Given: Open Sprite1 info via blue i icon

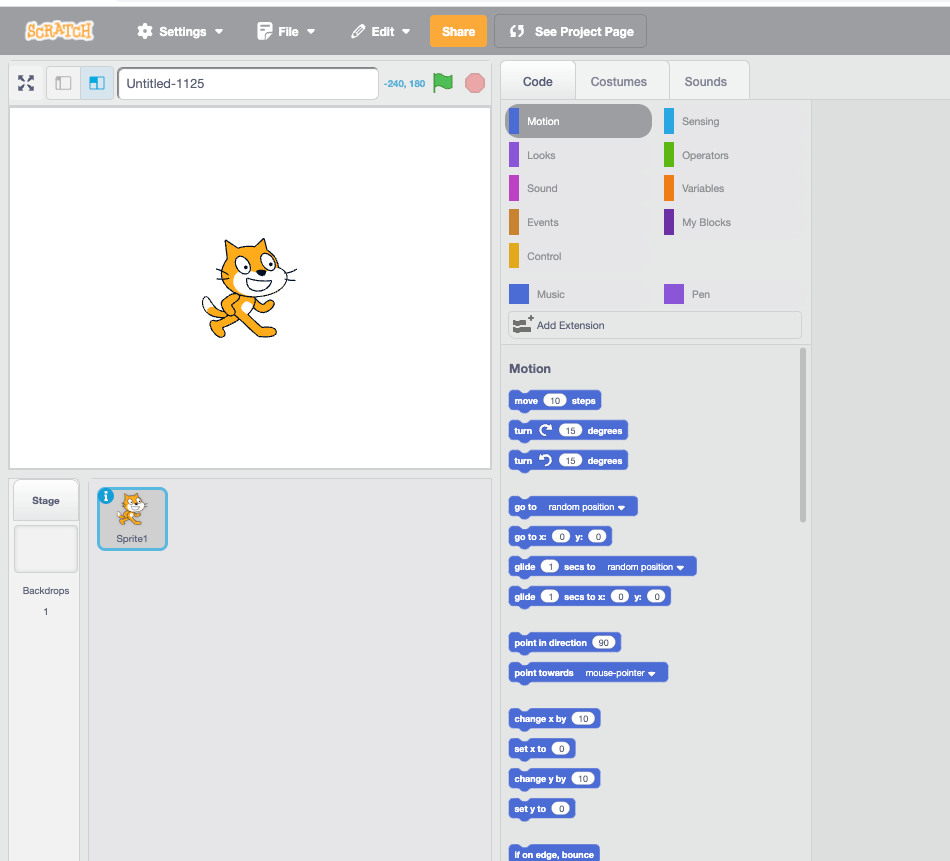Looking at the screenshot, I should pos(108,497).
